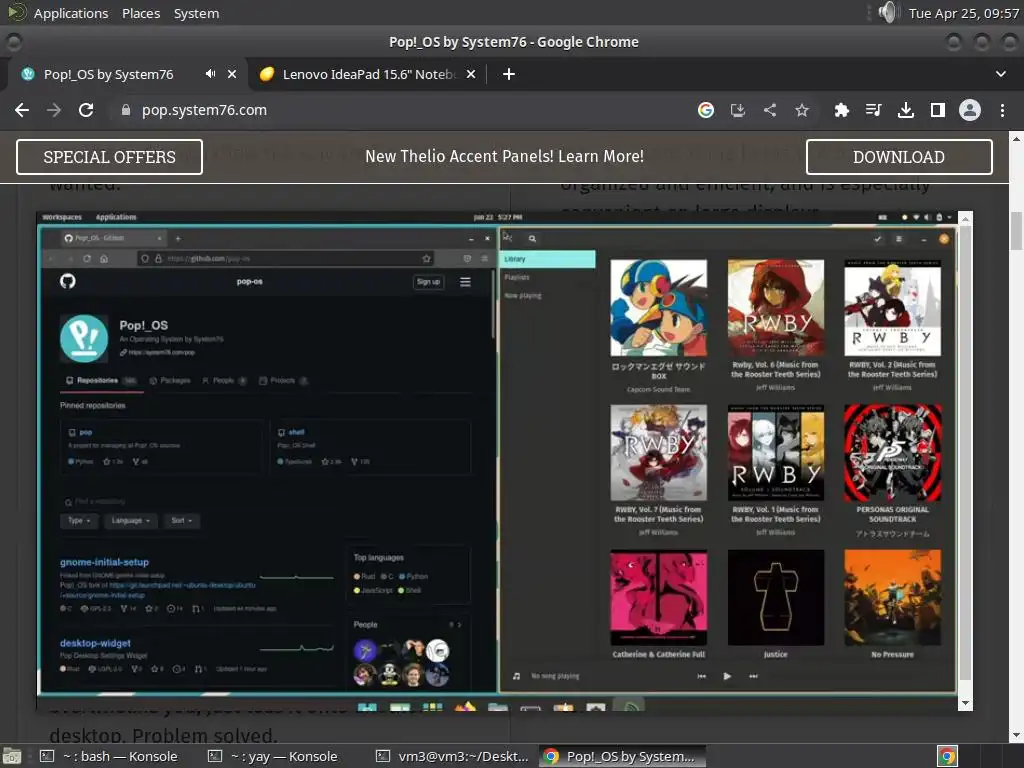This screenshot has width=1024, height=768.
Task: Click show desktop icon in bottom panel
Action: click(12, 756)
